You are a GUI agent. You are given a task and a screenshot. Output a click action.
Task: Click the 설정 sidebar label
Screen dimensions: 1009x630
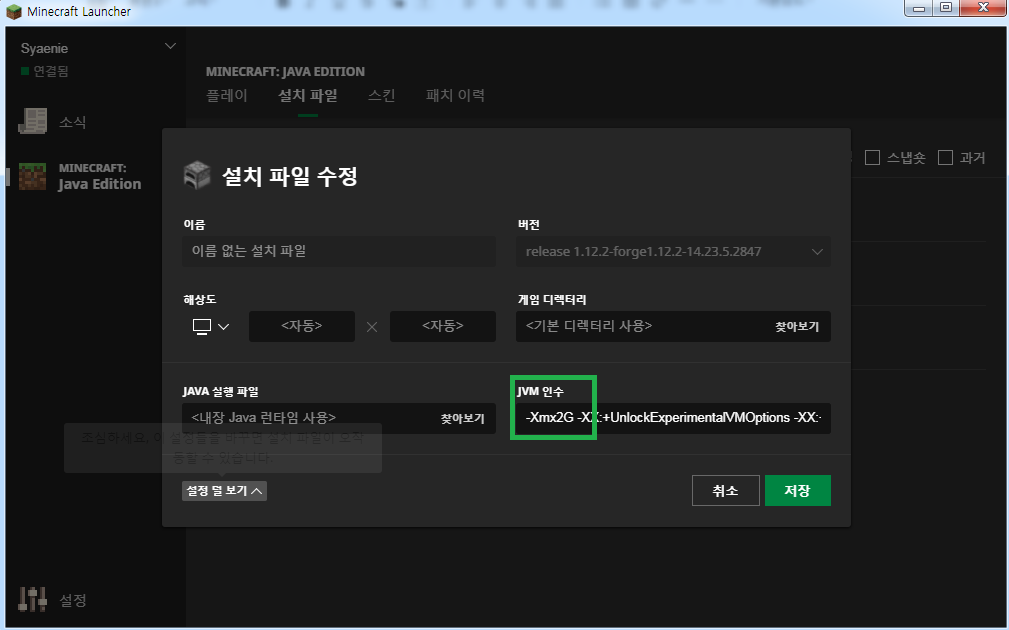click(73, 600)
